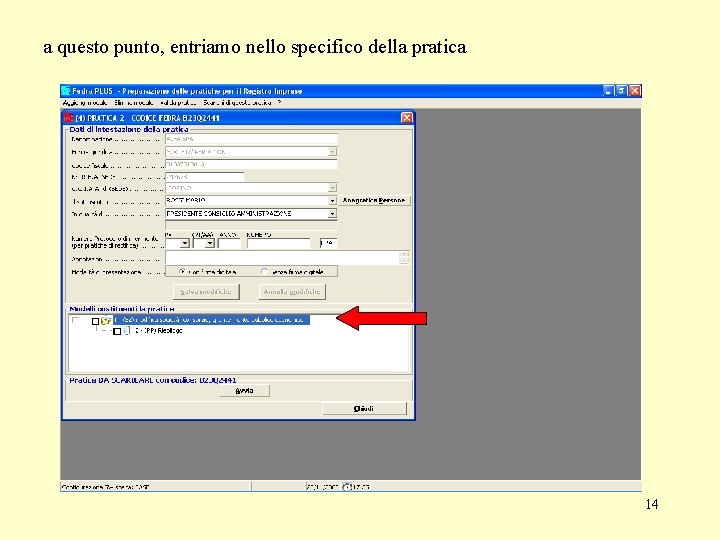
Task: Click the Salva modifiche button
Action: click(206, 292)
